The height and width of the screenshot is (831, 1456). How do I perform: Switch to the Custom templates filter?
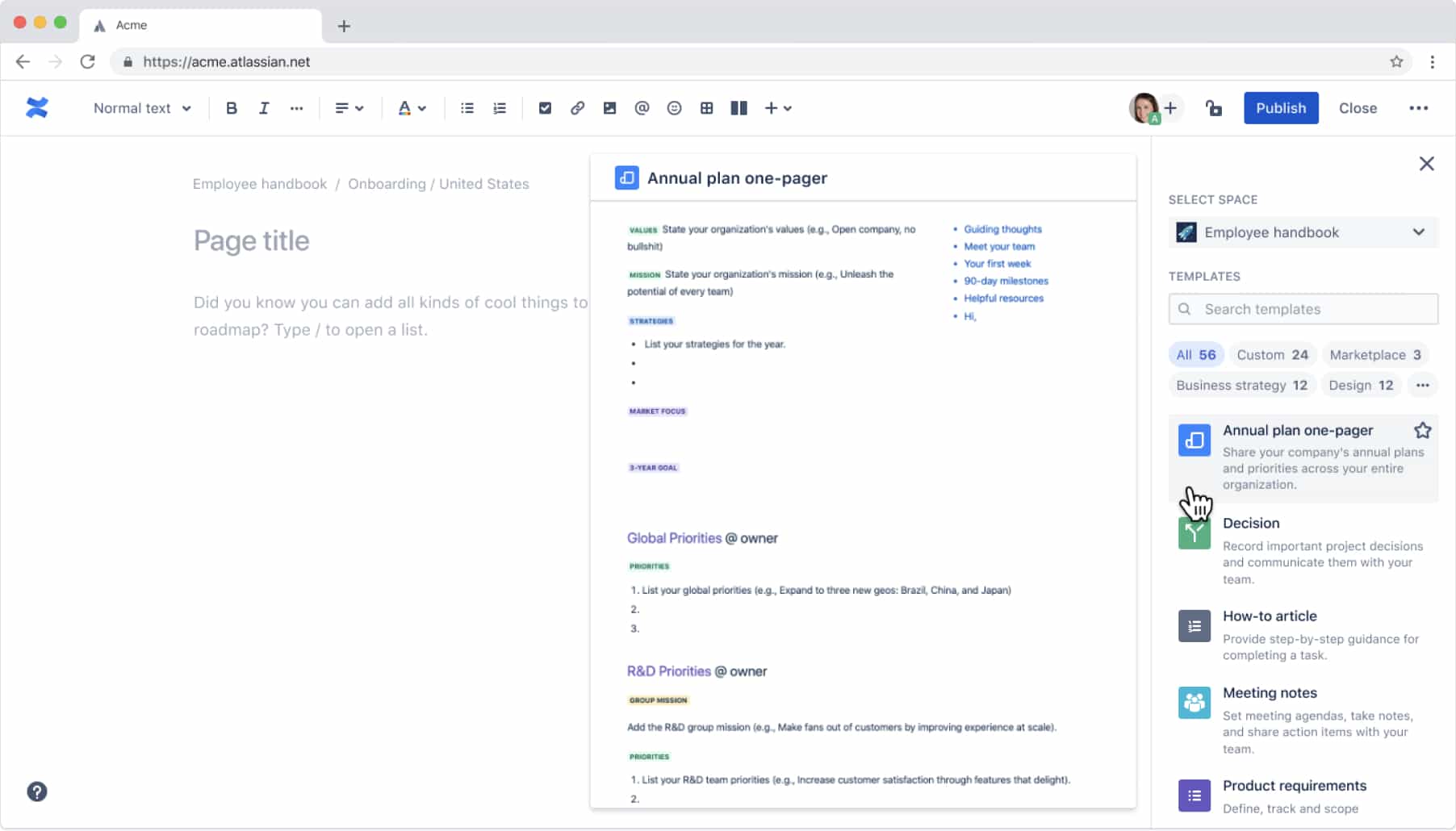coord(1272,354)
